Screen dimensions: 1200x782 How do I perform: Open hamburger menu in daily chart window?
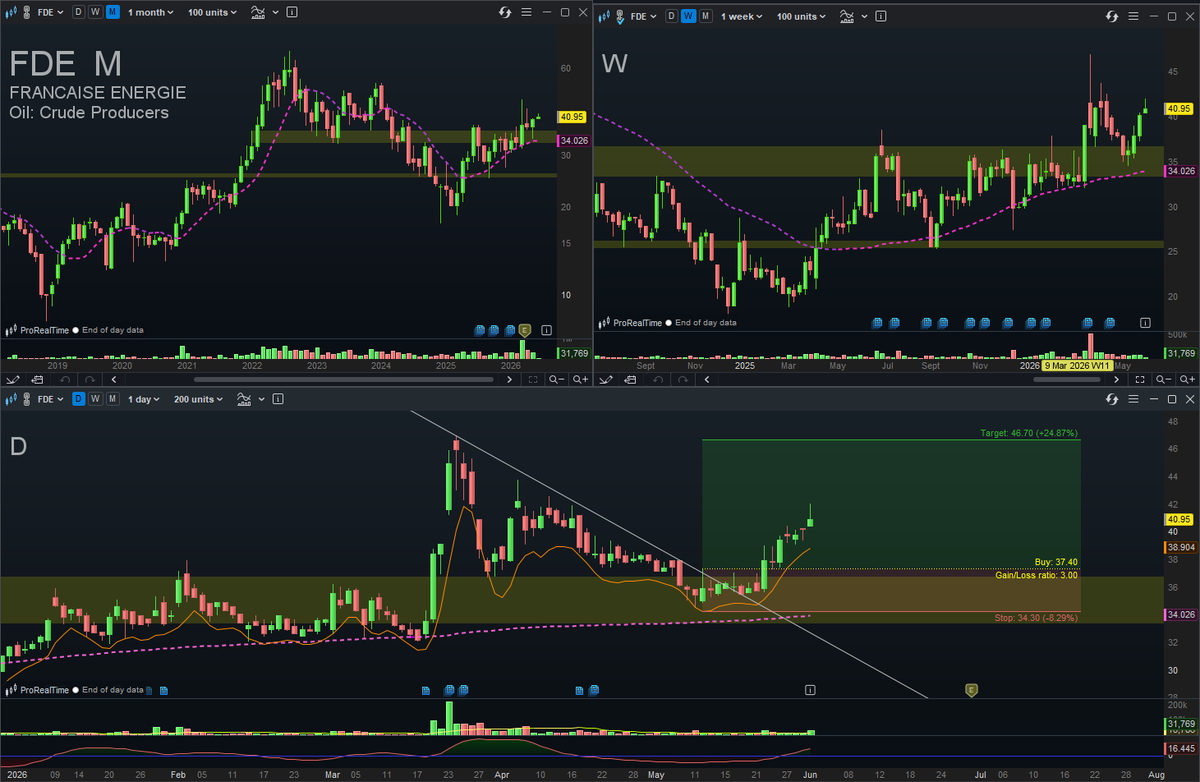pyautogui.click(x=1133, y=399)
